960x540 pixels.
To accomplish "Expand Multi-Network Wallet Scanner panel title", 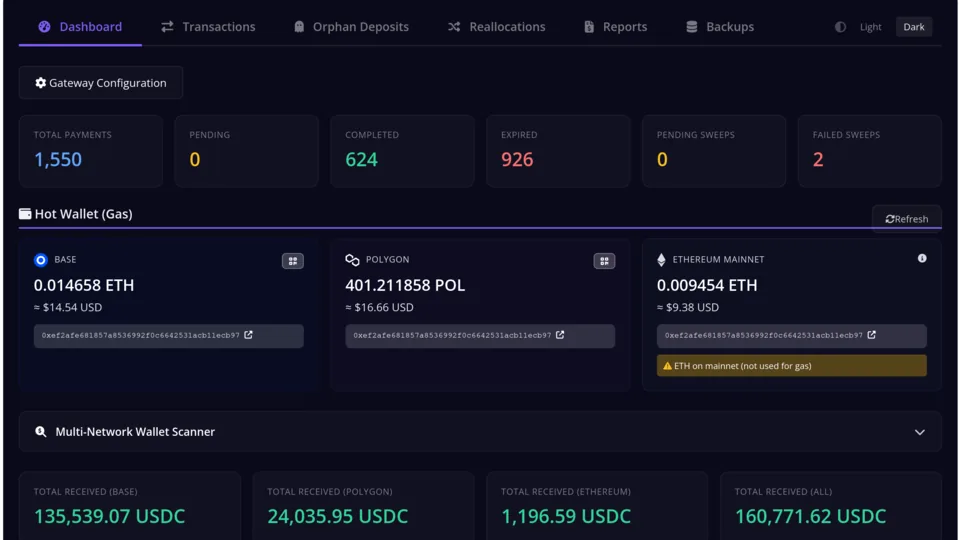I will tap(135, 432).
